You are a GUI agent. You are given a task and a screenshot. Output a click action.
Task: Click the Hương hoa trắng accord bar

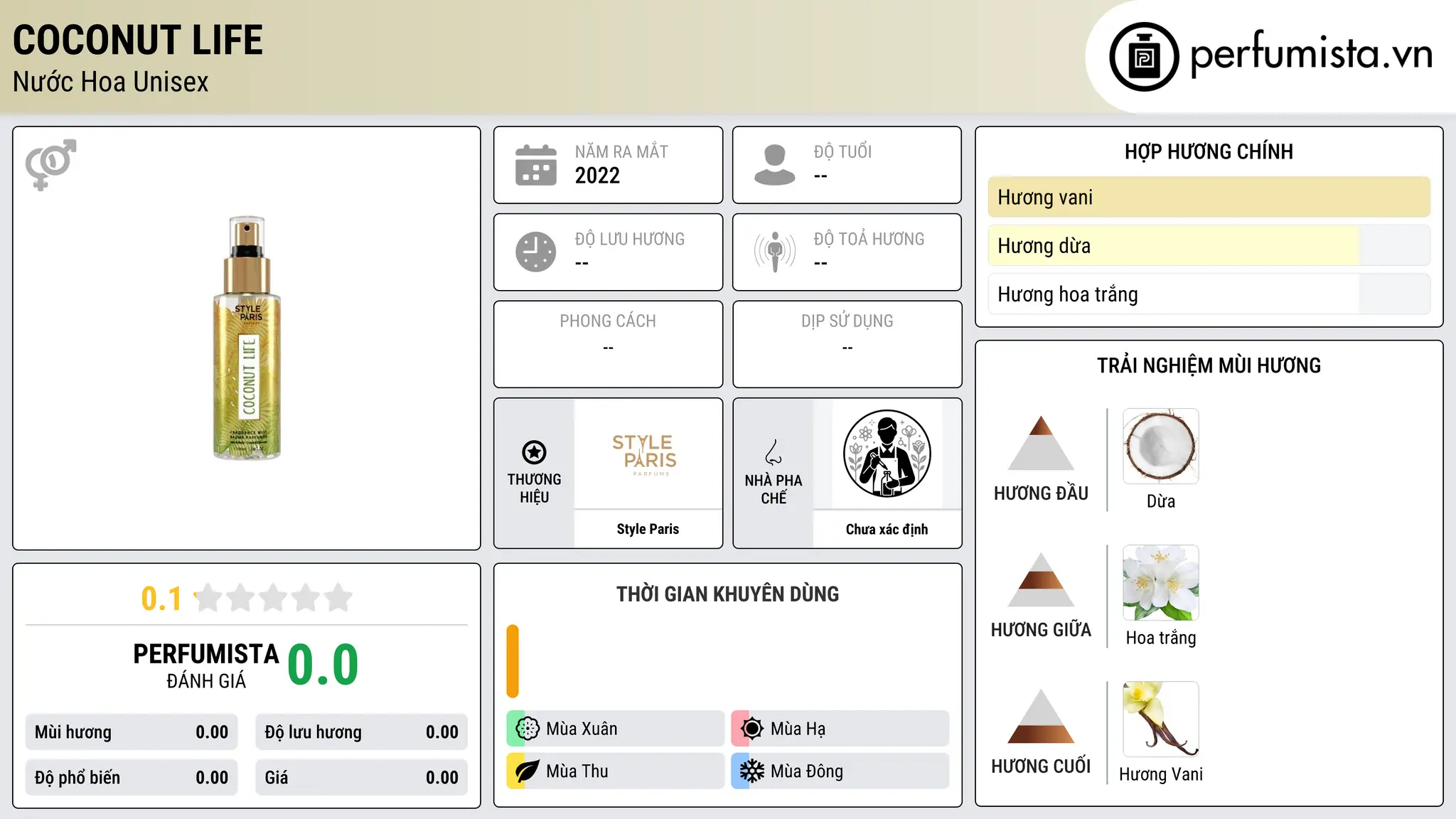click(x=1209, y=294)
